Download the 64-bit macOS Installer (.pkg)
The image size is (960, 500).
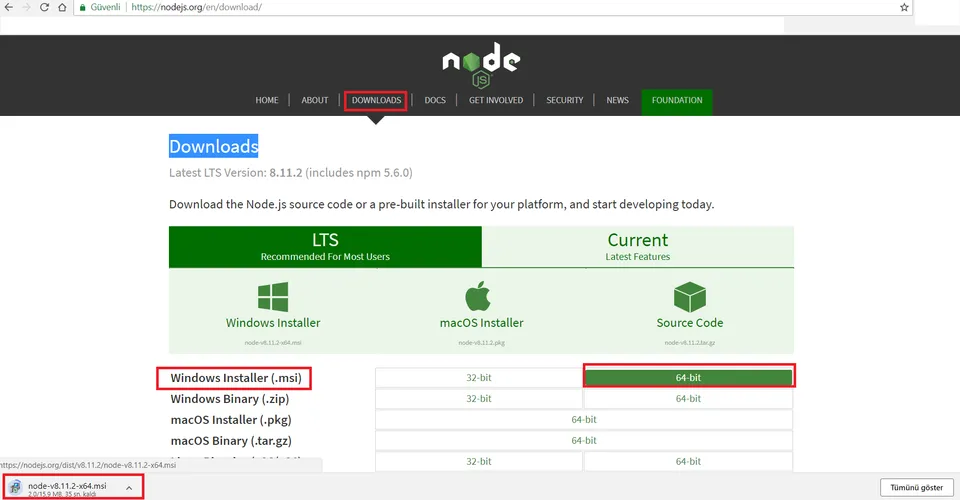(x=584, y=420)
